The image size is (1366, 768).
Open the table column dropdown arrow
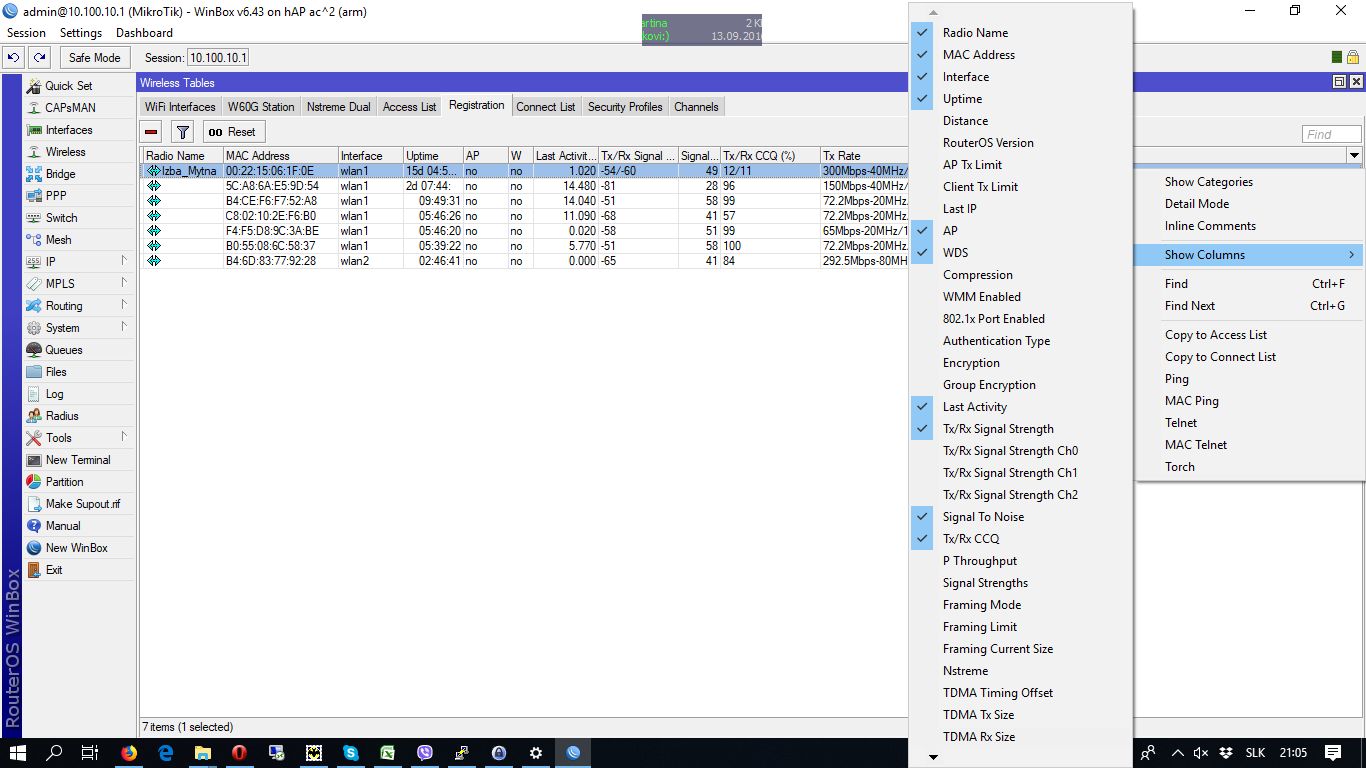click(1354, 155)
